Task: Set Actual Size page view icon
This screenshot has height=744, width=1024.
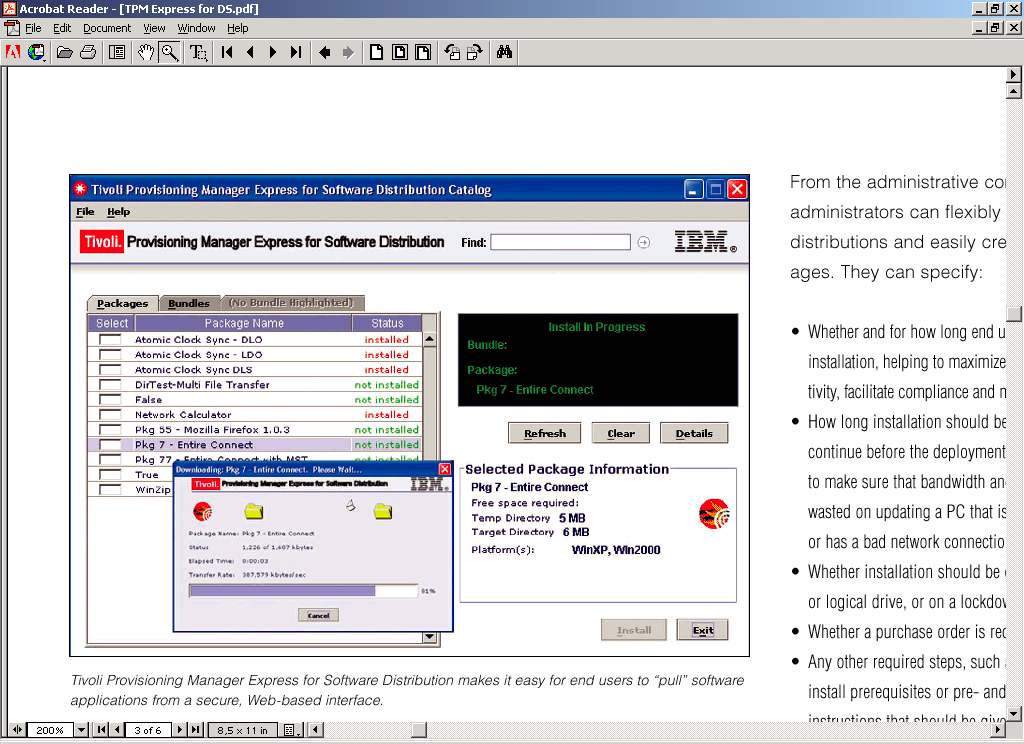Action: pyautogui.click(x=376, y=52)
